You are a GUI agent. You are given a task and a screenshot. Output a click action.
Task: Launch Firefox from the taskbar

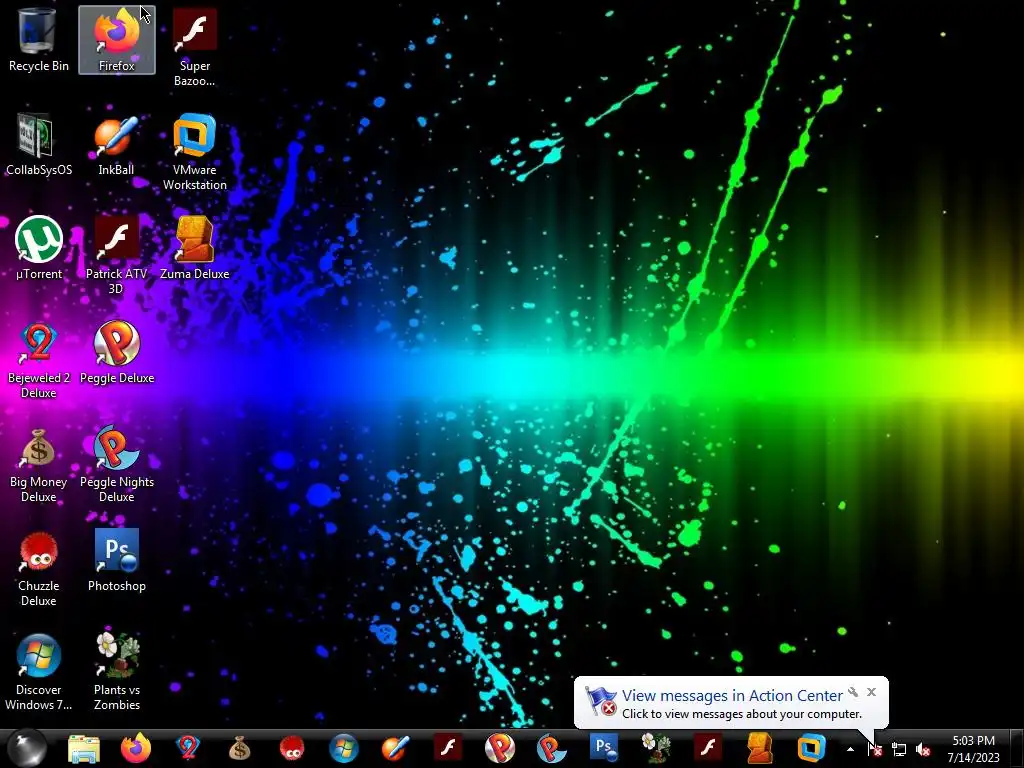tap(136, 748)
